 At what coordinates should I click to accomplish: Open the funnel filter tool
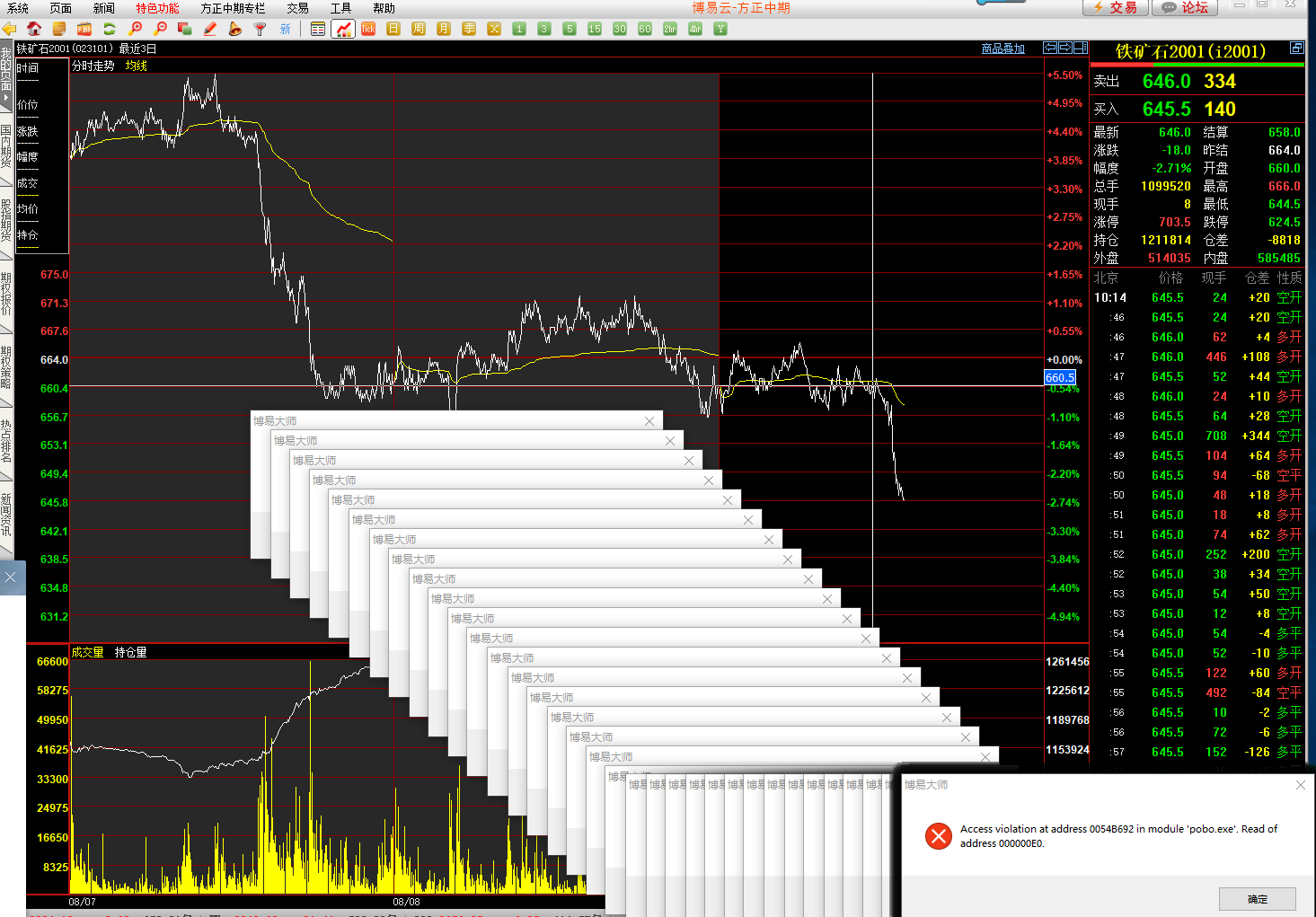click(261, 29)
